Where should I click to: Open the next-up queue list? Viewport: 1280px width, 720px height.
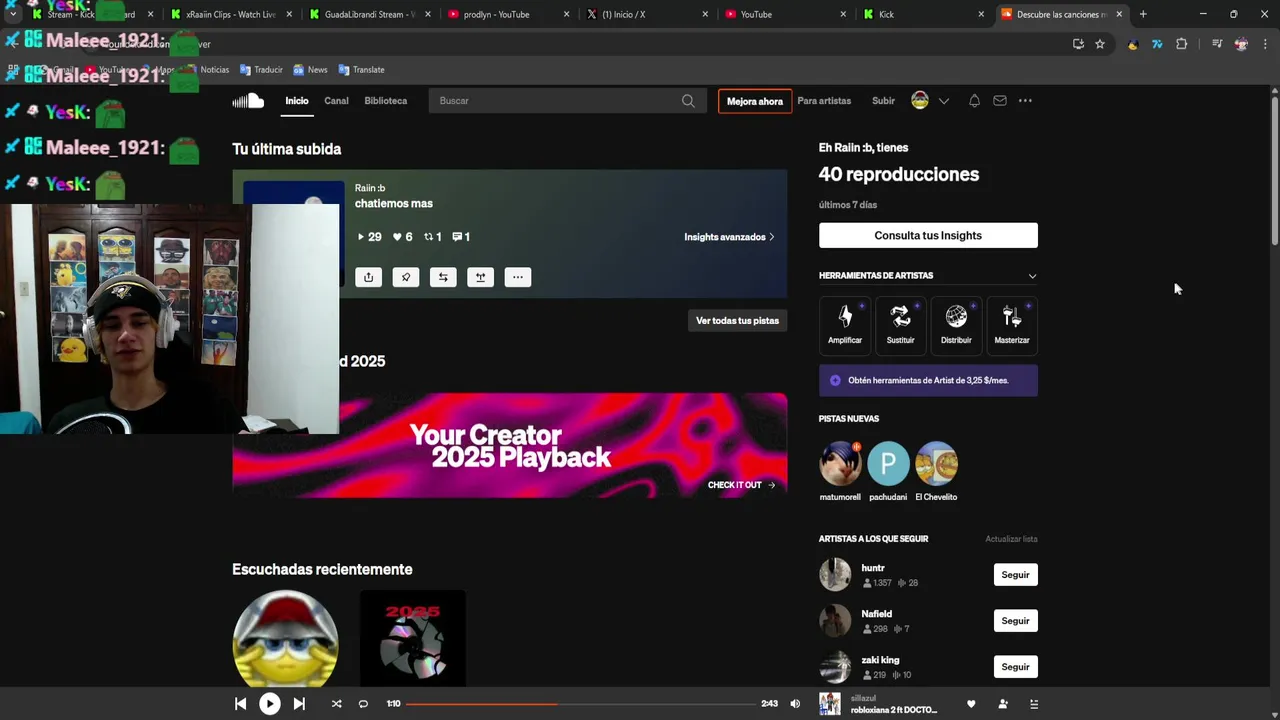click(x=1034, y=704)
